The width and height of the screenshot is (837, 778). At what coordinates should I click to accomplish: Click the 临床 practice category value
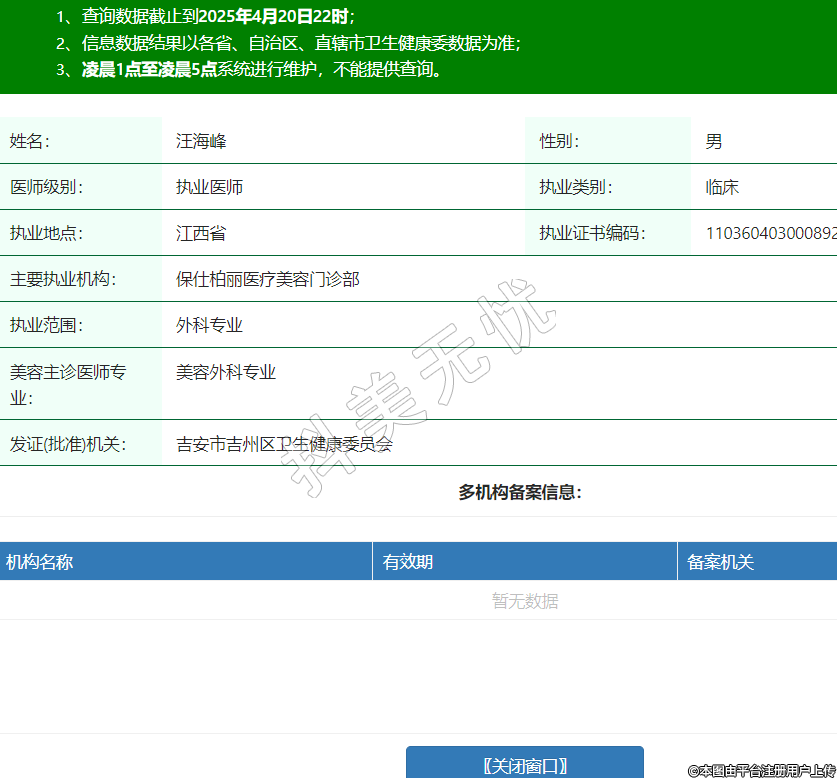pyautogui.click(x=722, y=187)
